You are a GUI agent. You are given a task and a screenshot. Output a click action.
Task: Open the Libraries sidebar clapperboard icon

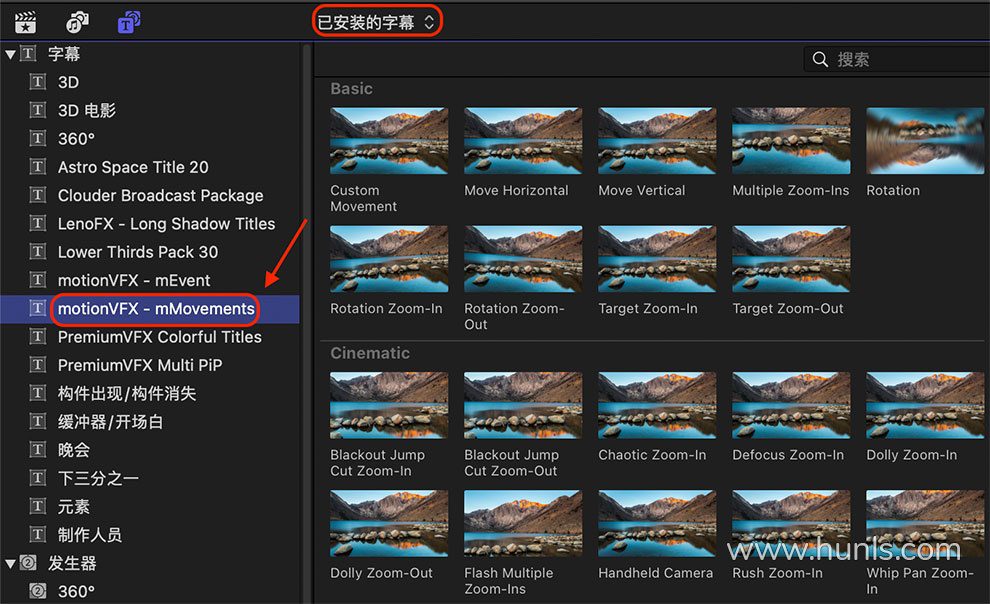click(x=25, y=22)
